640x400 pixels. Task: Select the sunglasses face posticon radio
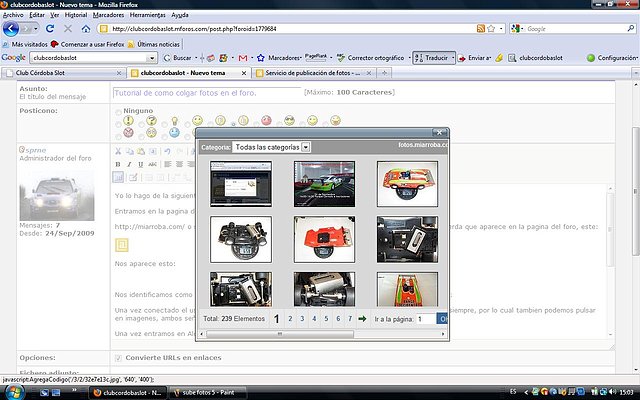point(280,124)
